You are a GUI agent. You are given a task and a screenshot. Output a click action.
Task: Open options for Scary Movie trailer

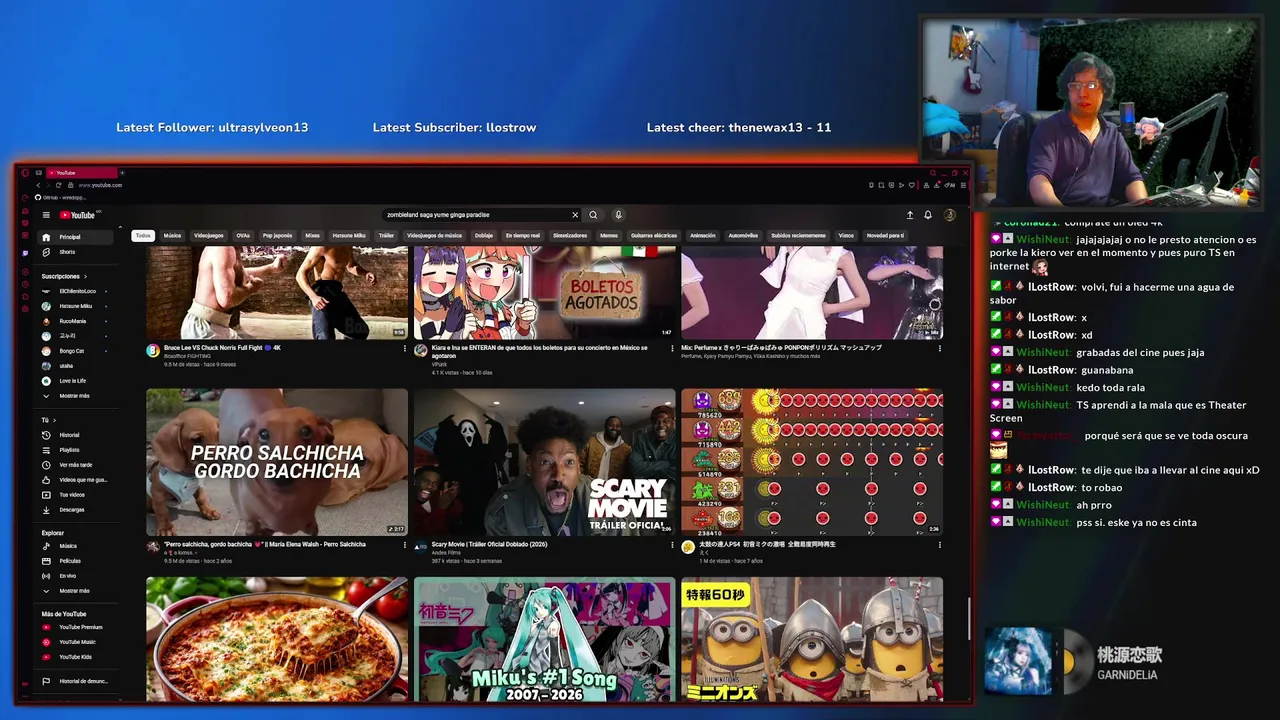click(x=672, y=545)
